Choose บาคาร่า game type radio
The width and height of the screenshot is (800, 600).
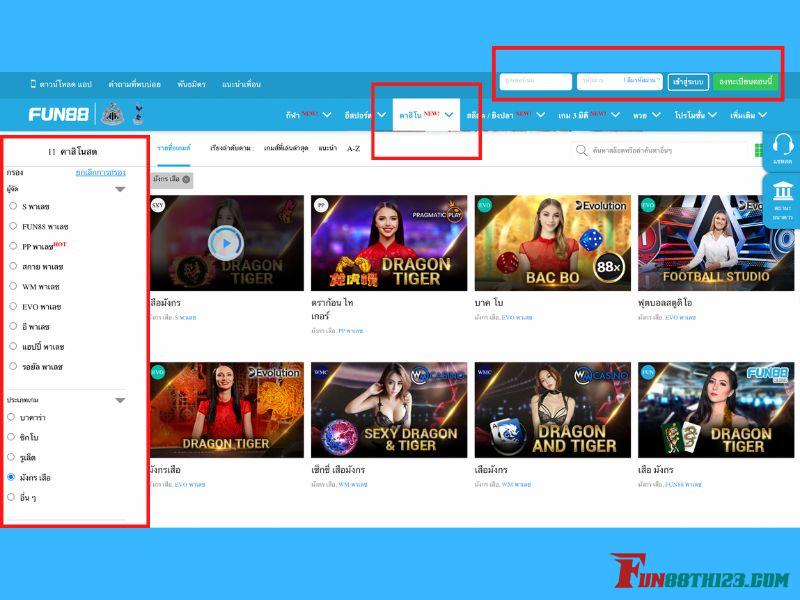[x=11, y=417]
